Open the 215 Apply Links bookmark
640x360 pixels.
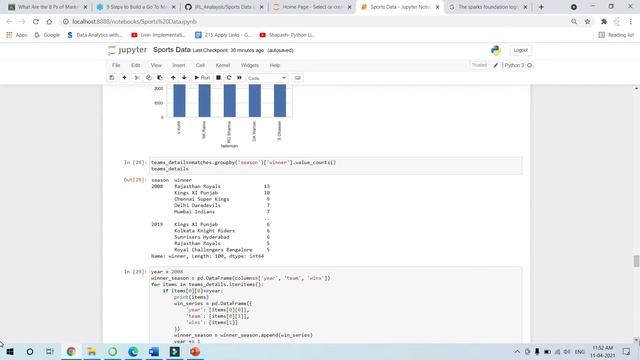223,35
